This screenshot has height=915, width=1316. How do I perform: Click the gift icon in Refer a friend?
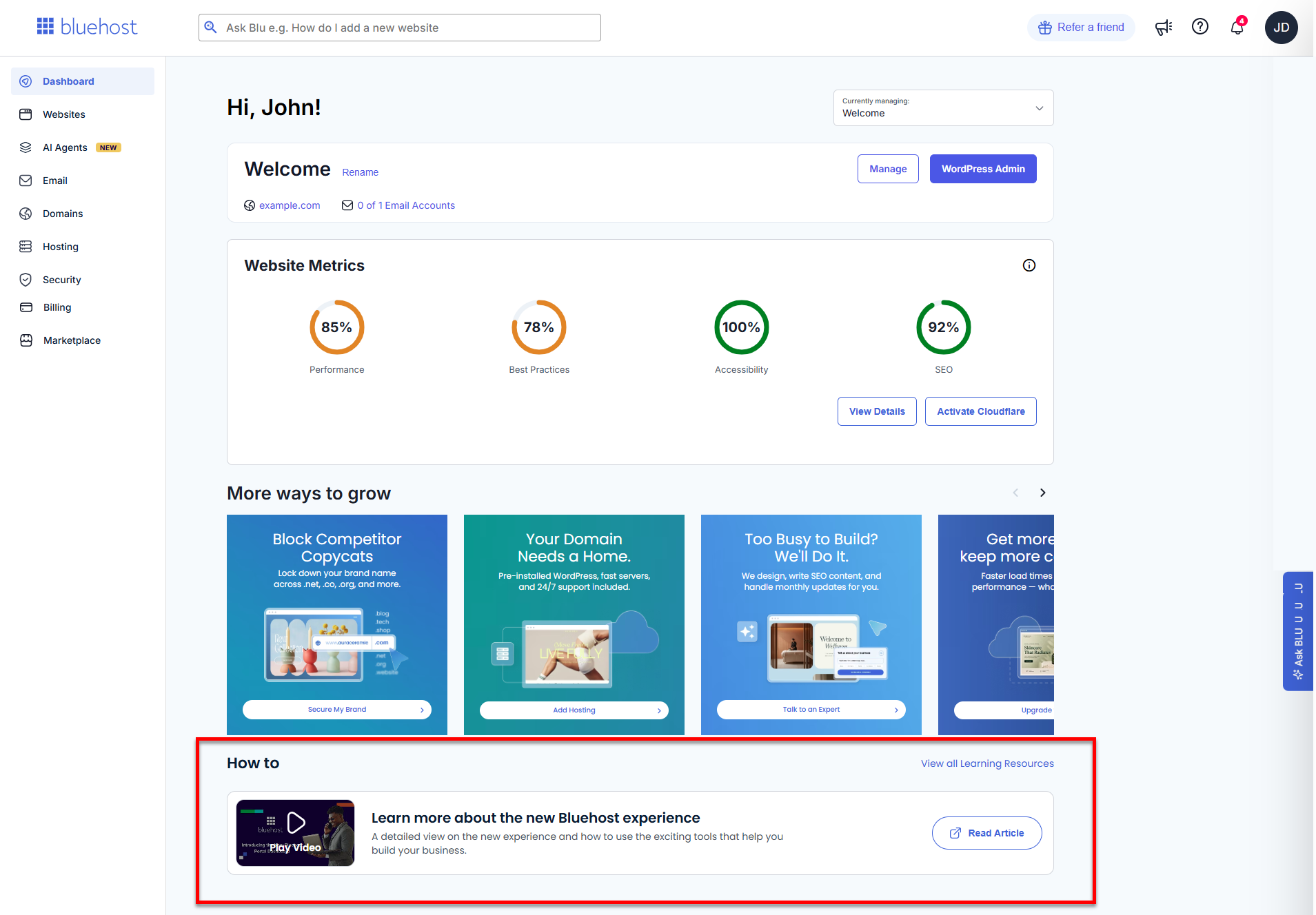click(x=1045, y=28)
